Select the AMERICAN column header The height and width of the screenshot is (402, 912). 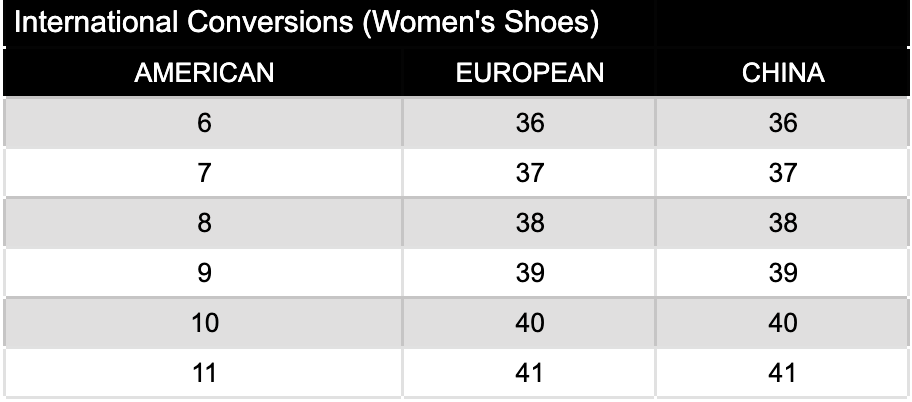[204, 73]
